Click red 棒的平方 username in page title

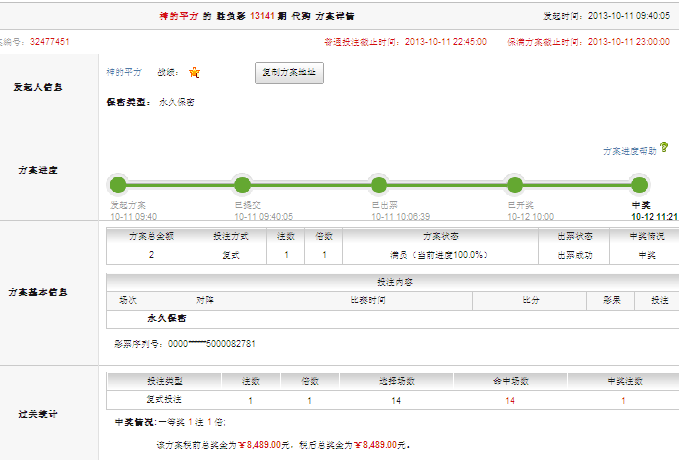pos(180,17)
